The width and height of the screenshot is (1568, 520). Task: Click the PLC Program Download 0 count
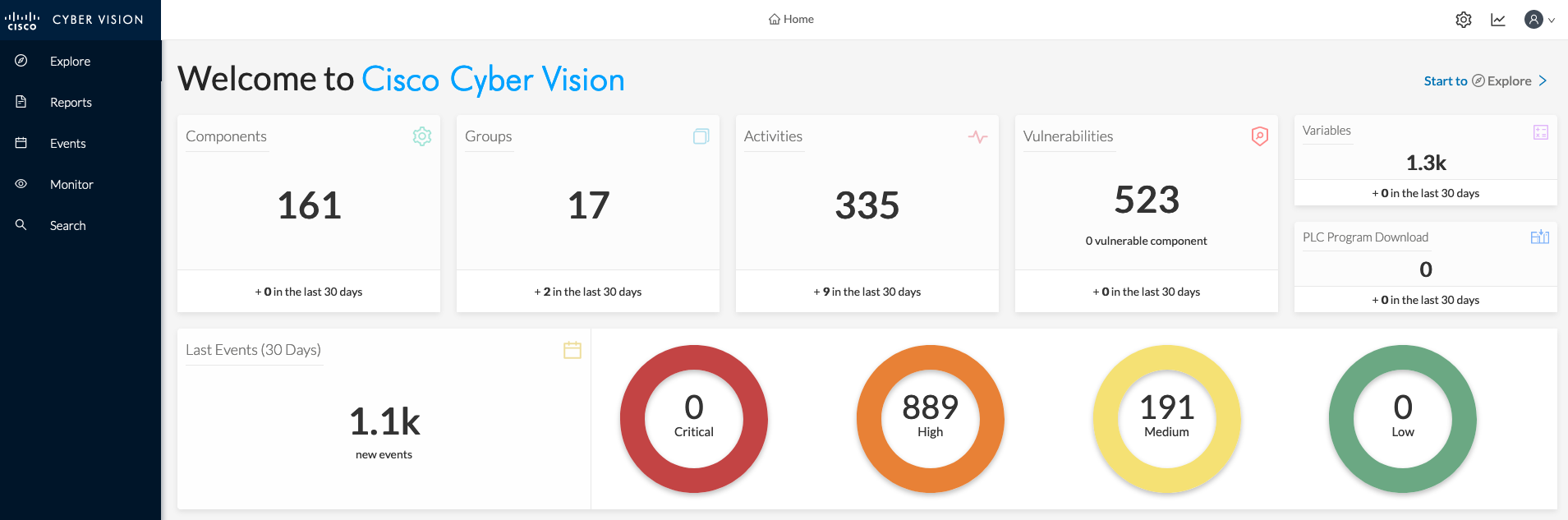pos(1426,269)
